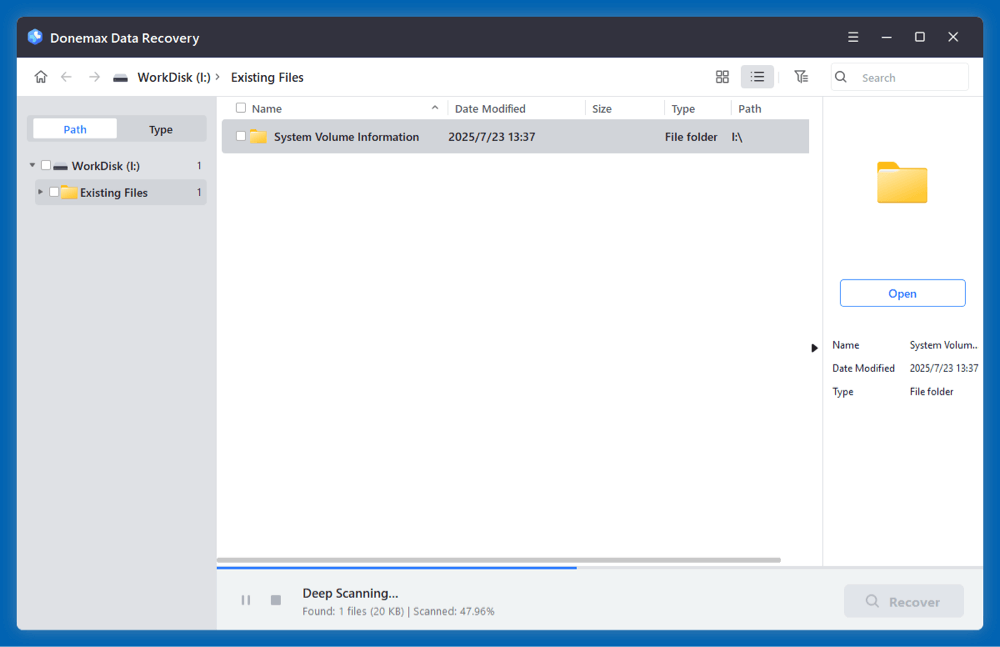This screenshot has width=1000, height=647.
Task: Collapse the right details panel arrow
Action: pos(814,347)
